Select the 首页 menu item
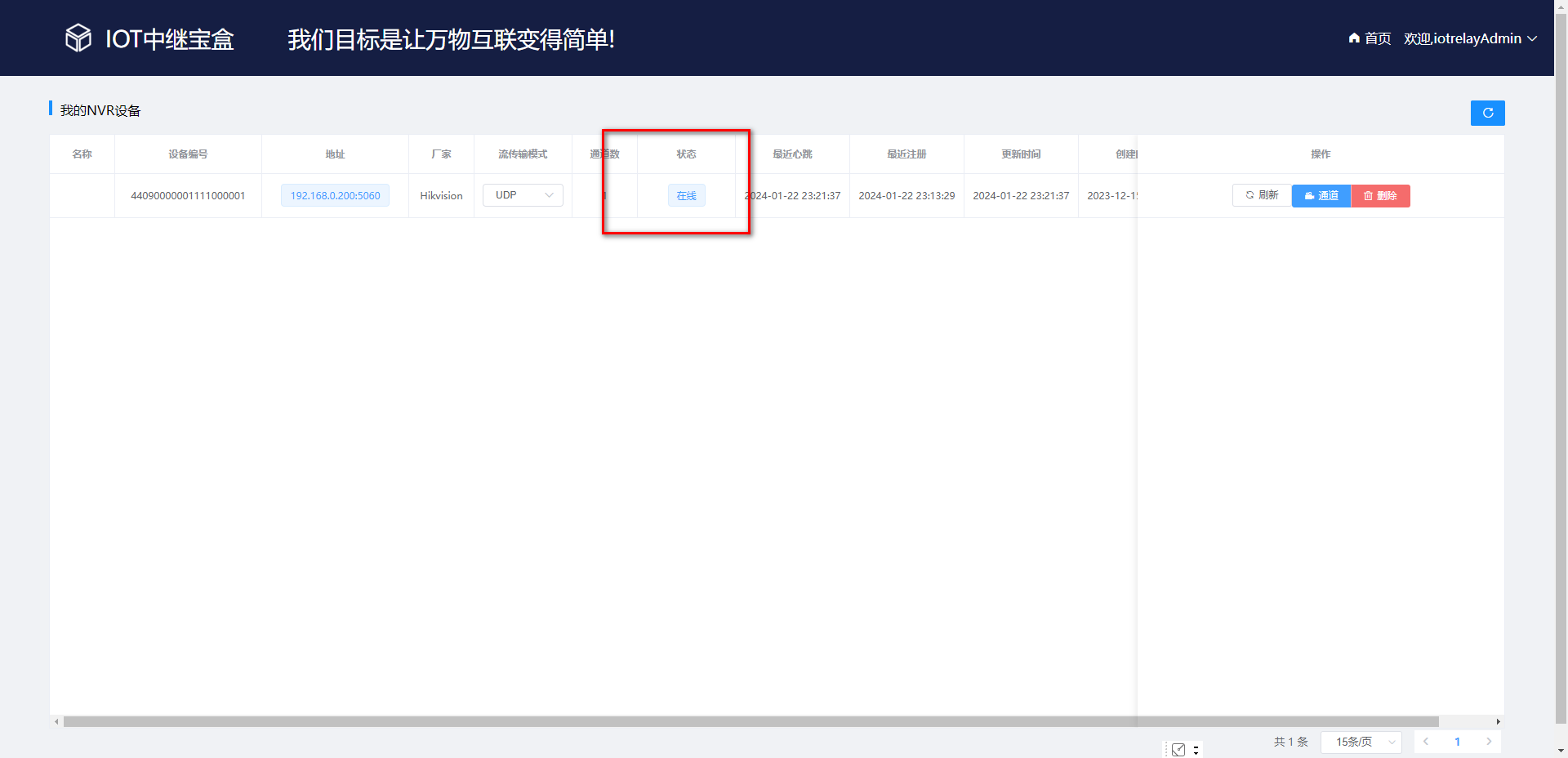The width and height of the screenshot is (1568, 758). coord(1376,38)
